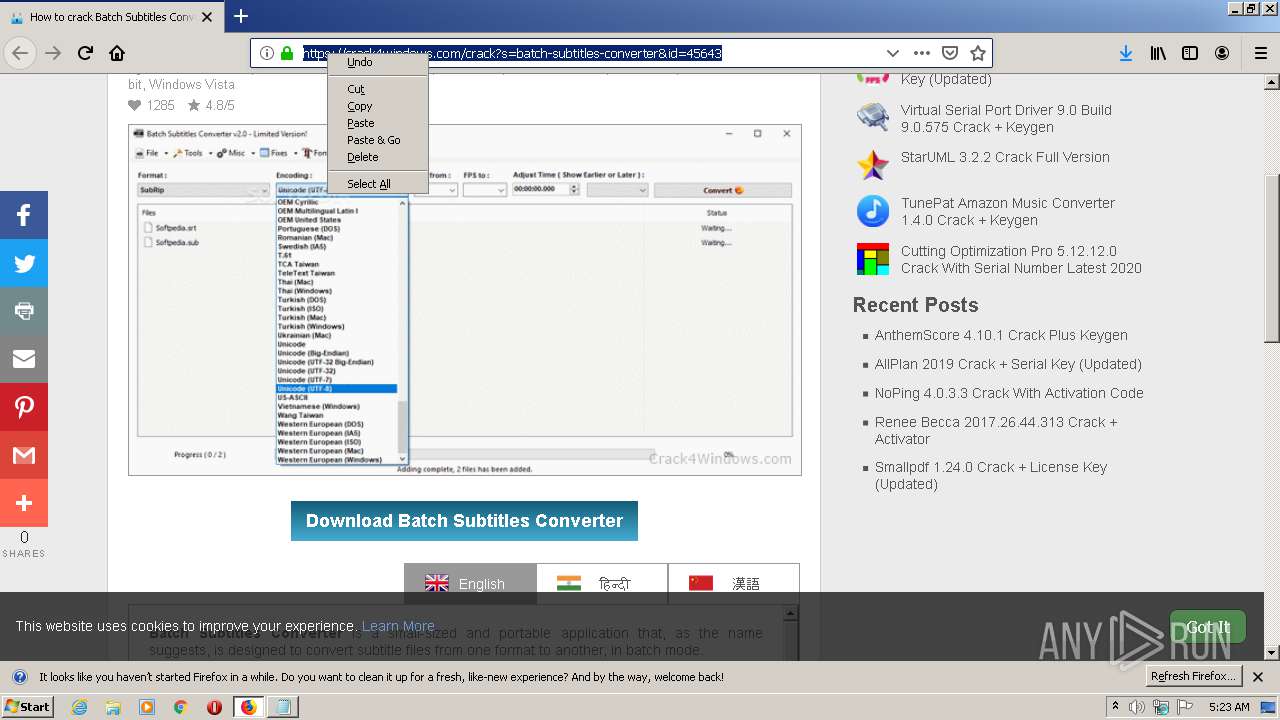Bookmark this page with the star
Screen dimensions: 1280x720
tap(978, 53)
